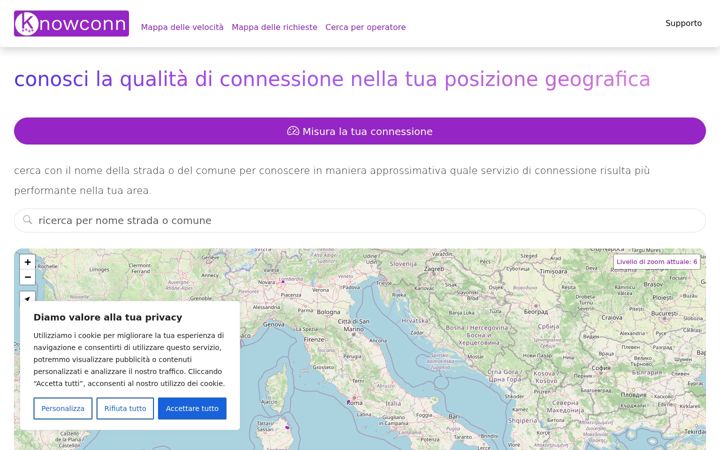
Task: Click the Firenze label on map
Action: click(x=315, y=339)
